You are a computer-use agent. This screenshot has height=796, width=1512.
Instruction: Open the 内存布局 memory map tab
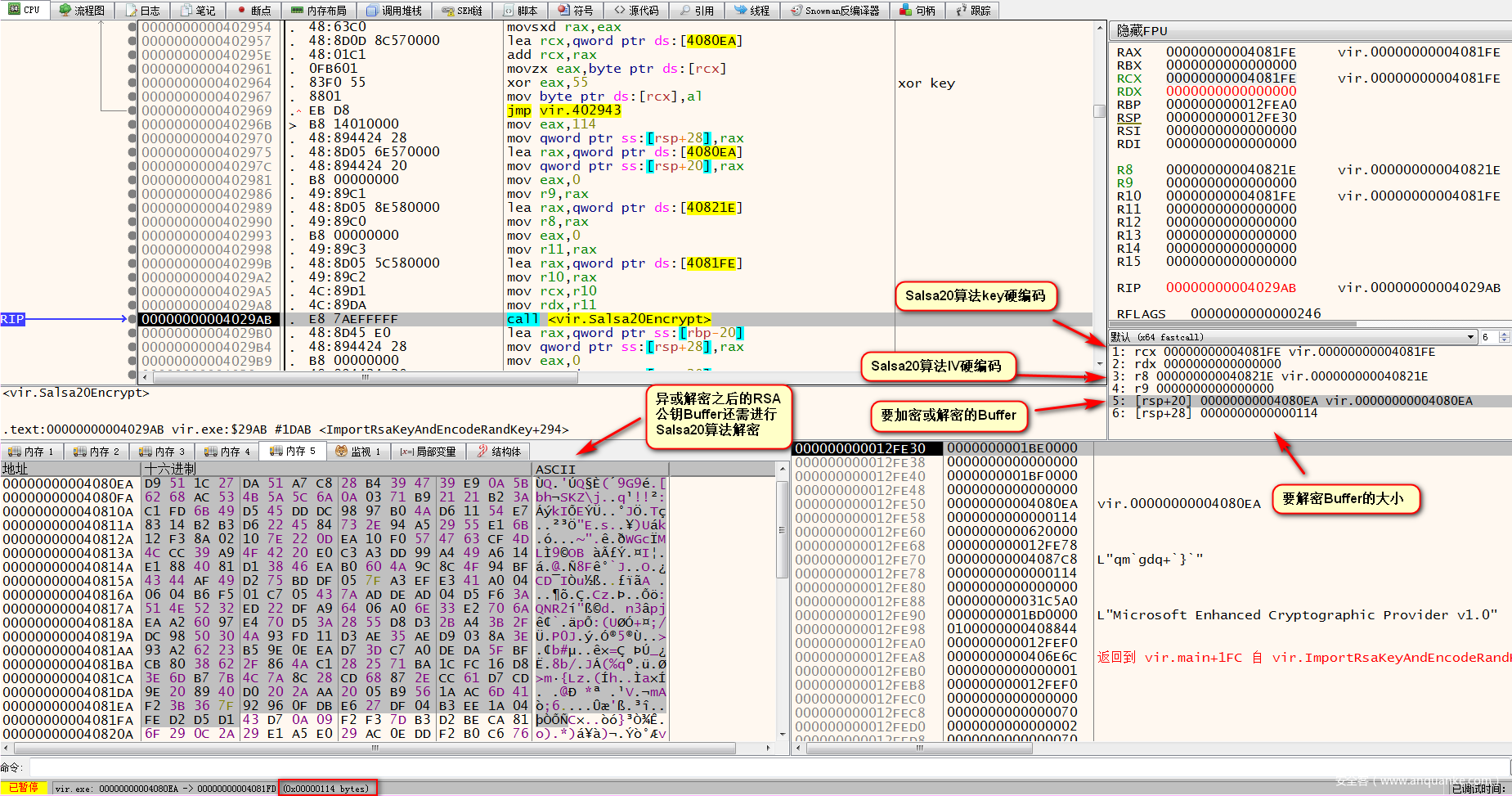[x=319, y=11]
